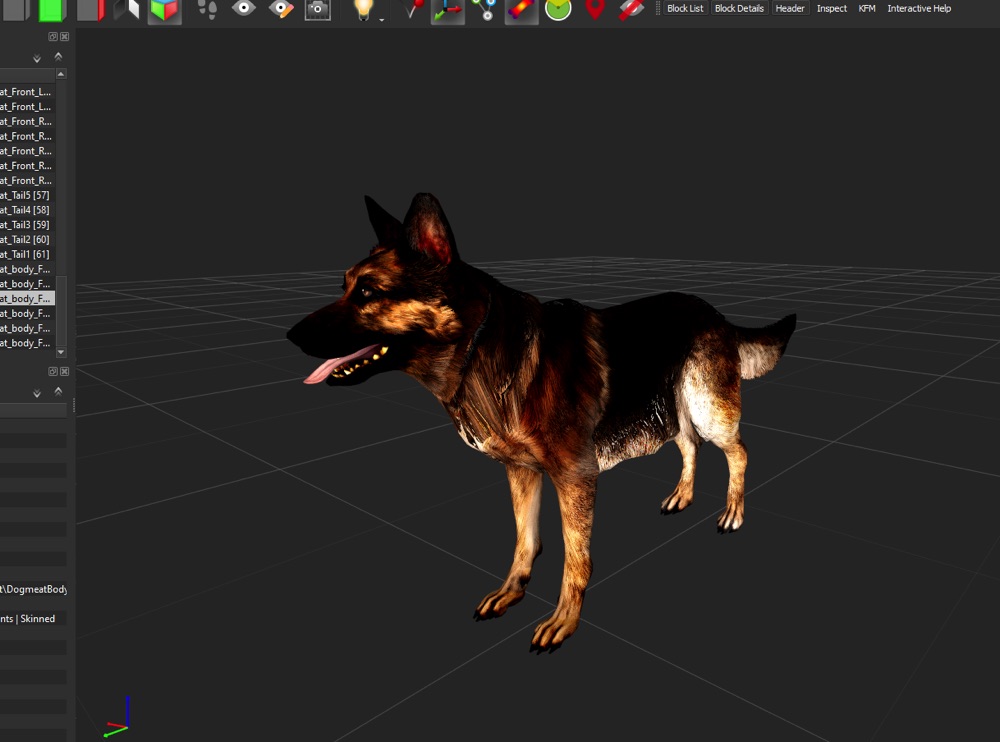Image resolution: width=1000 pixels, height=742 pixels.
Task: Float the lower block details panel
Action: click(x=53, y=371)
